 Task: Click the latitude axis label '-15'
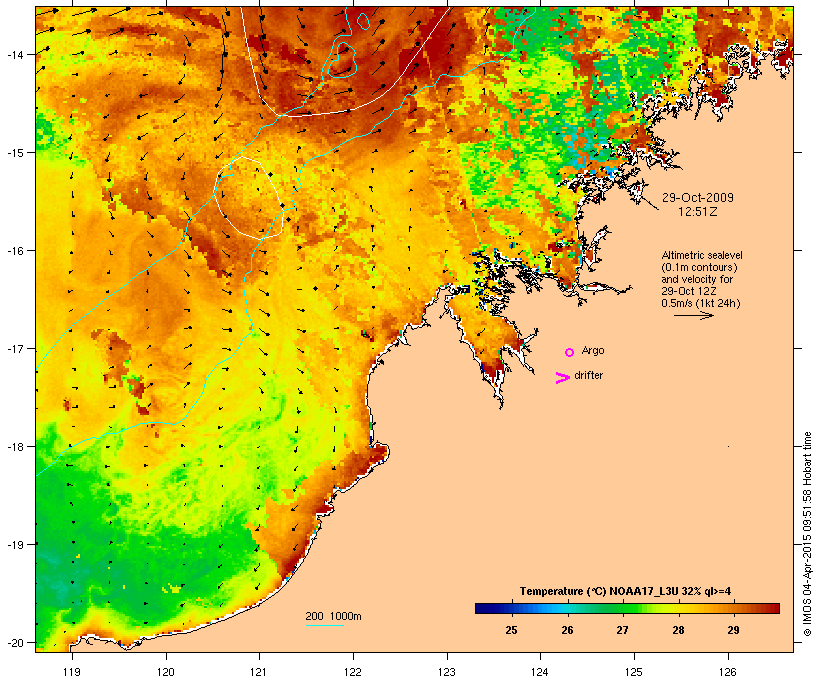15,153
